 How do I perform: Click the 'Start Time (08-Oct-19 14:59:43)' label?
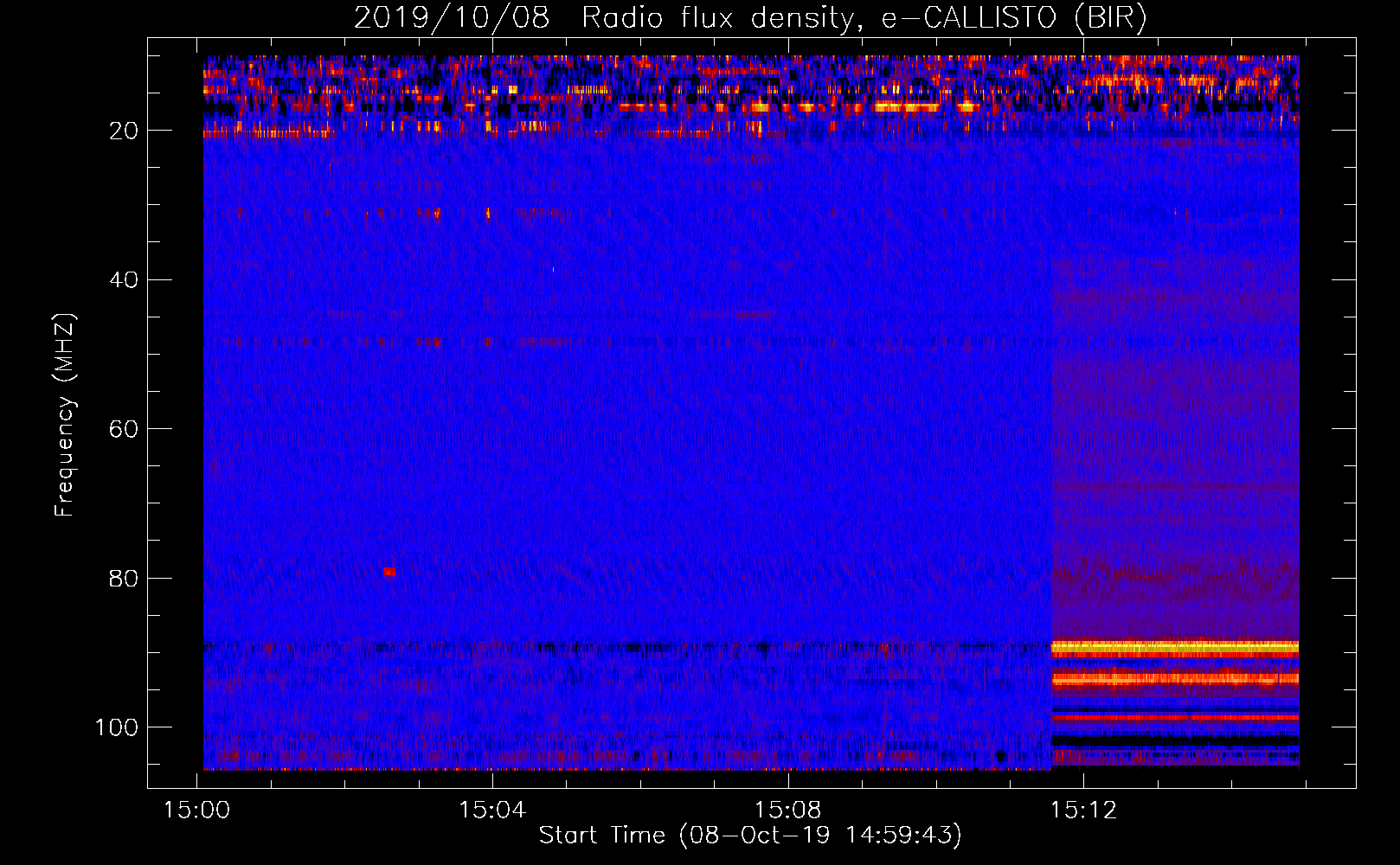tap(750, 836)
